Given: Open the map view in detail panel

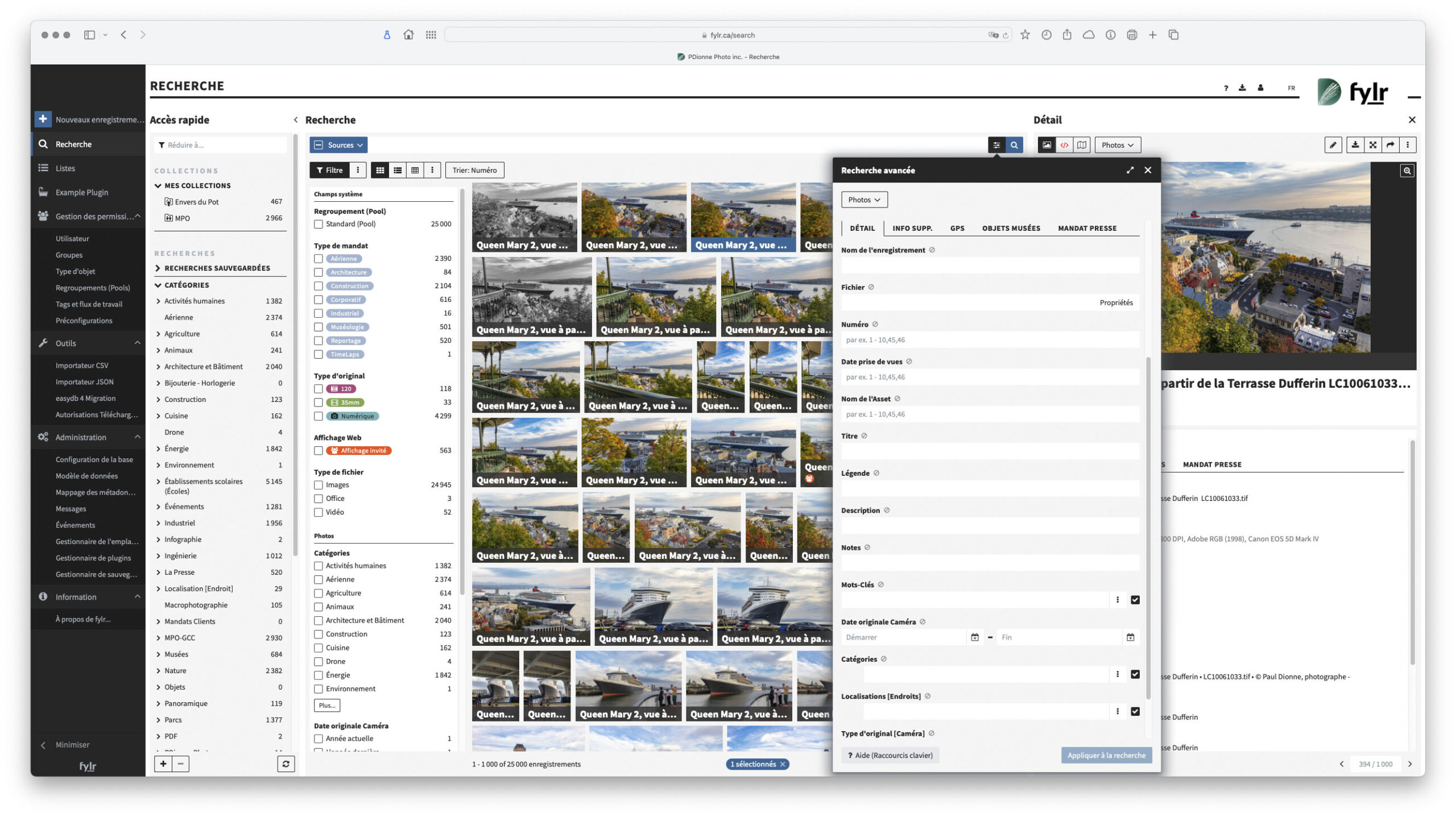Looking at the screenshot, I should [1082, 145].
